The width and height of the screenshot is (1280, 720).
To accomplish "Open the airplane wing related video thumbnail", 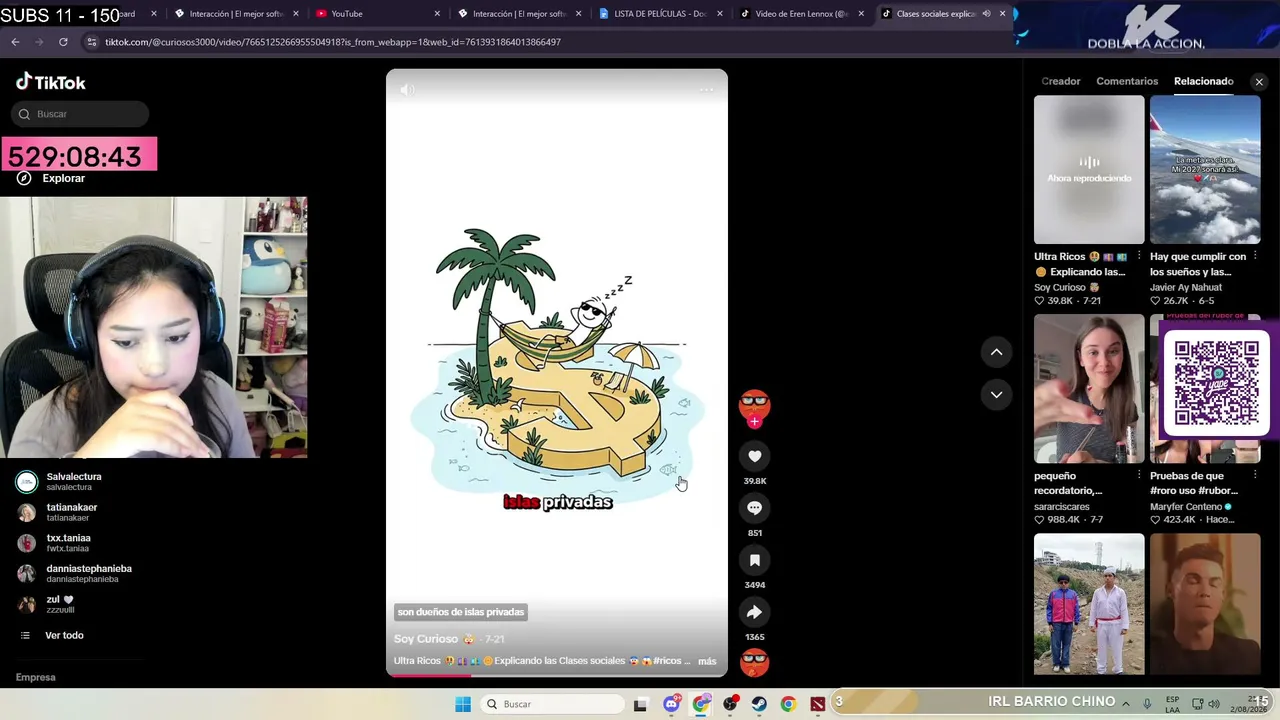I will pos(1205,169).
